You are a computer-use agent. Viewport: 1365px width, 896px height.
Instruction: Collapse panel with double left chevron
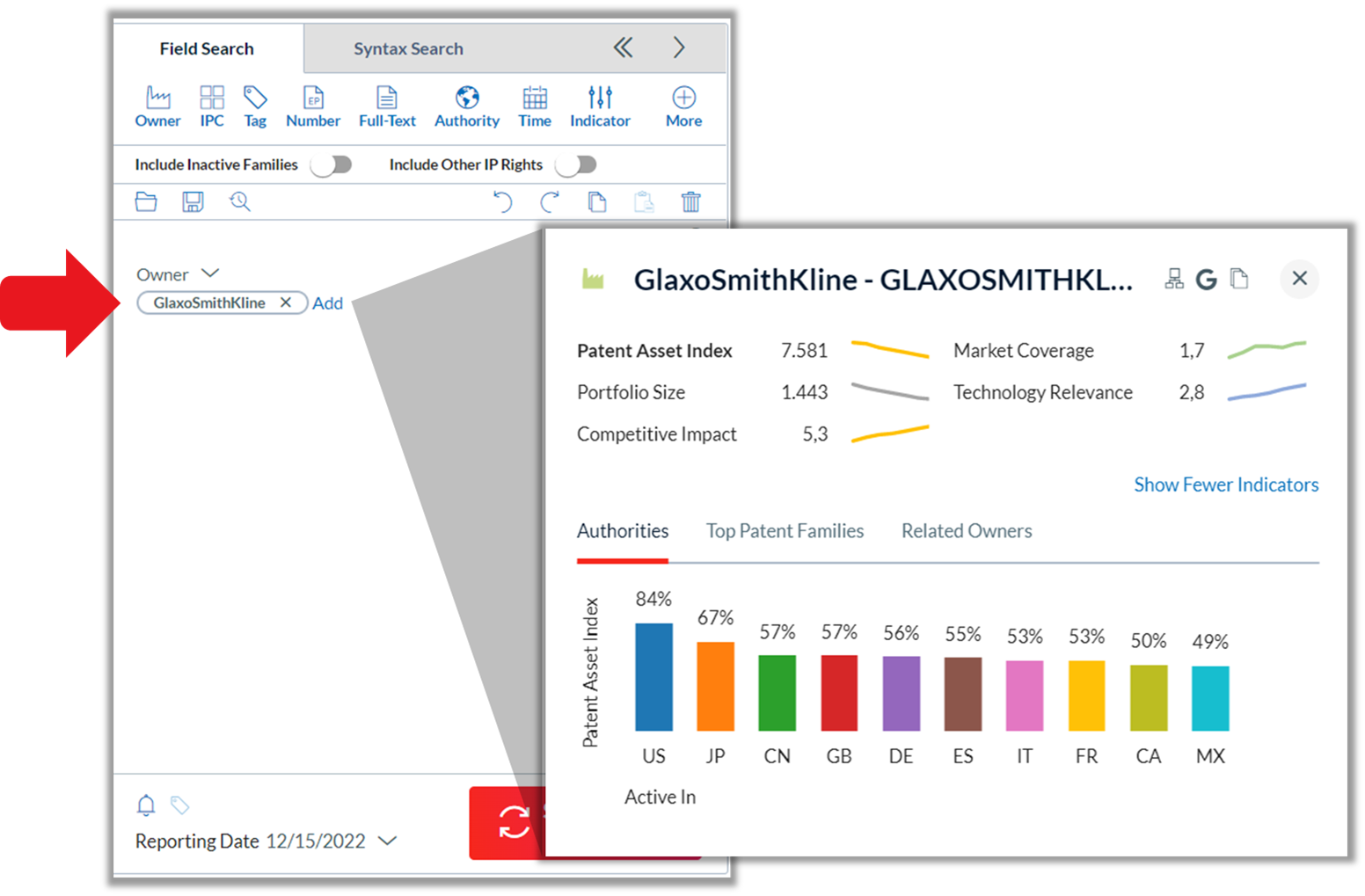coord(623,47)
